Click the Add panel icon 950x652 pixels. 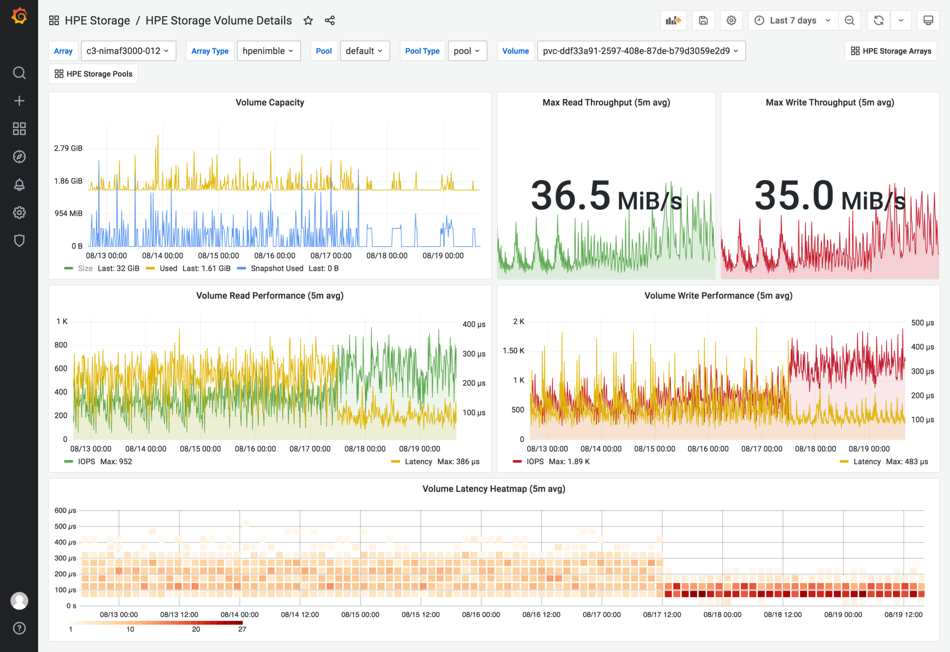coord(673,21)
